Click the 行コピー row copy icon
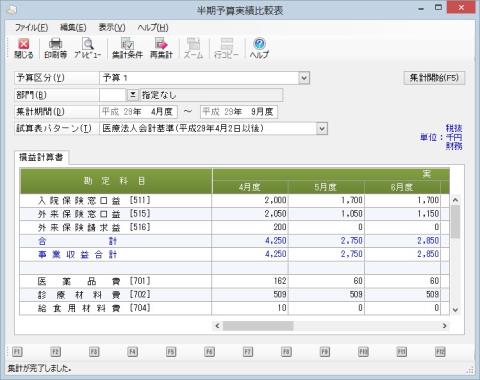Screen dimensions: 480x380 (227, 49)
